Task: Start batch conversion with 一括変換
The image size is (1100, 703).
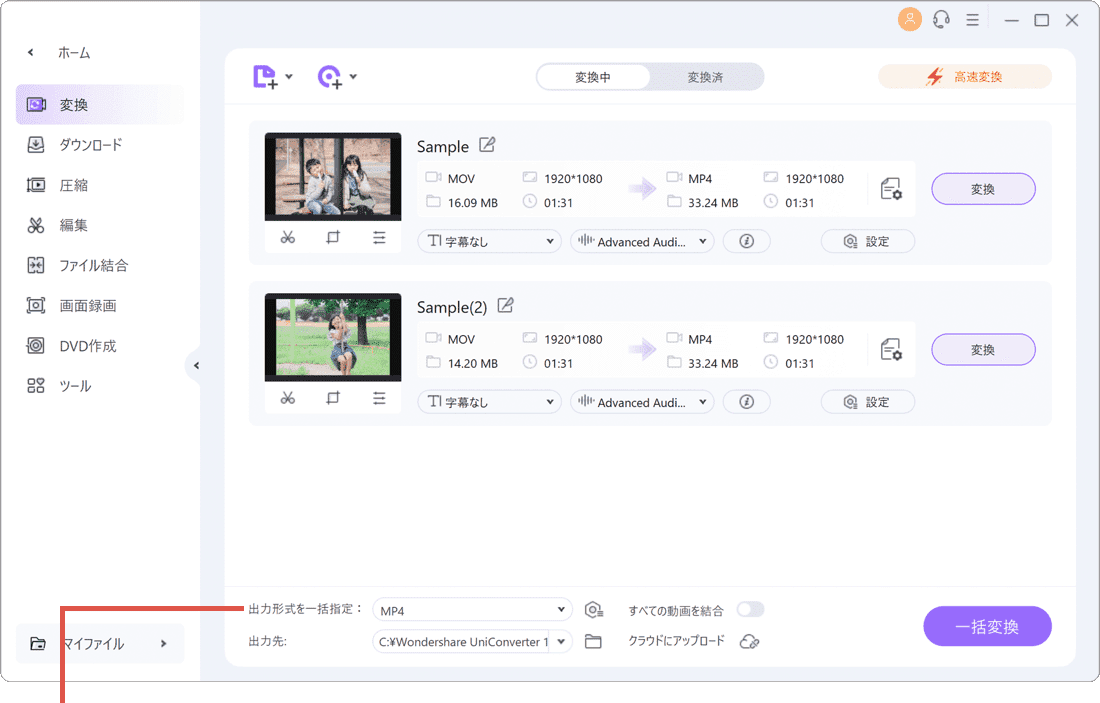Action: 987,626
